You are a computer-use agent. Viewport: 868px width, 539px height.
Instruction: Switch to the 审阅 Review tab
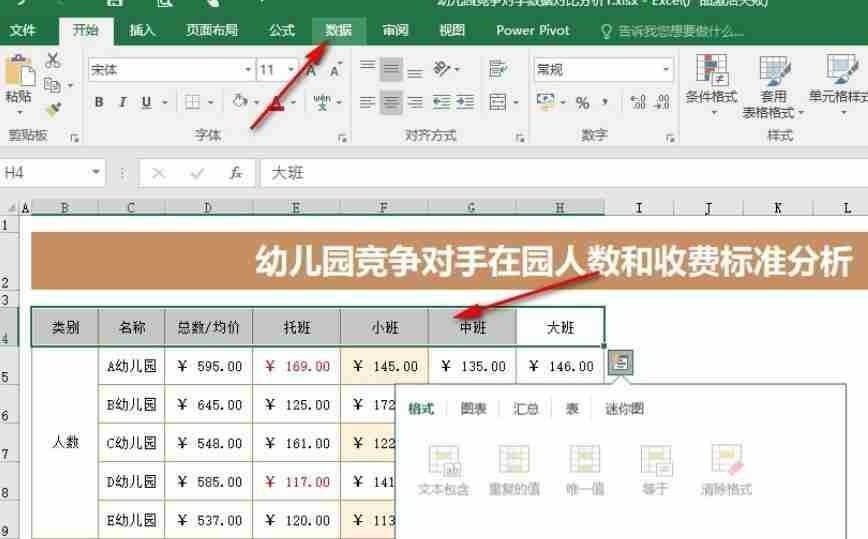(395, 30)
